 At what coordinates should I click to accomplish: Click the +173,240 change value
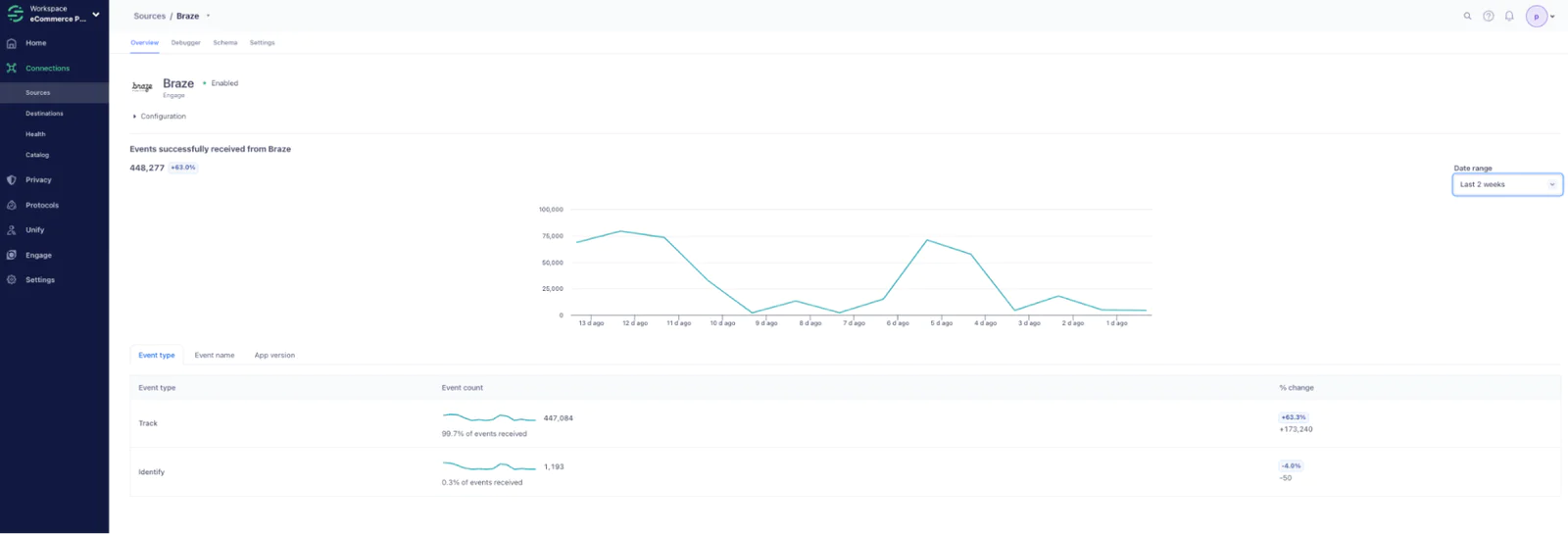coord(1296,429)
